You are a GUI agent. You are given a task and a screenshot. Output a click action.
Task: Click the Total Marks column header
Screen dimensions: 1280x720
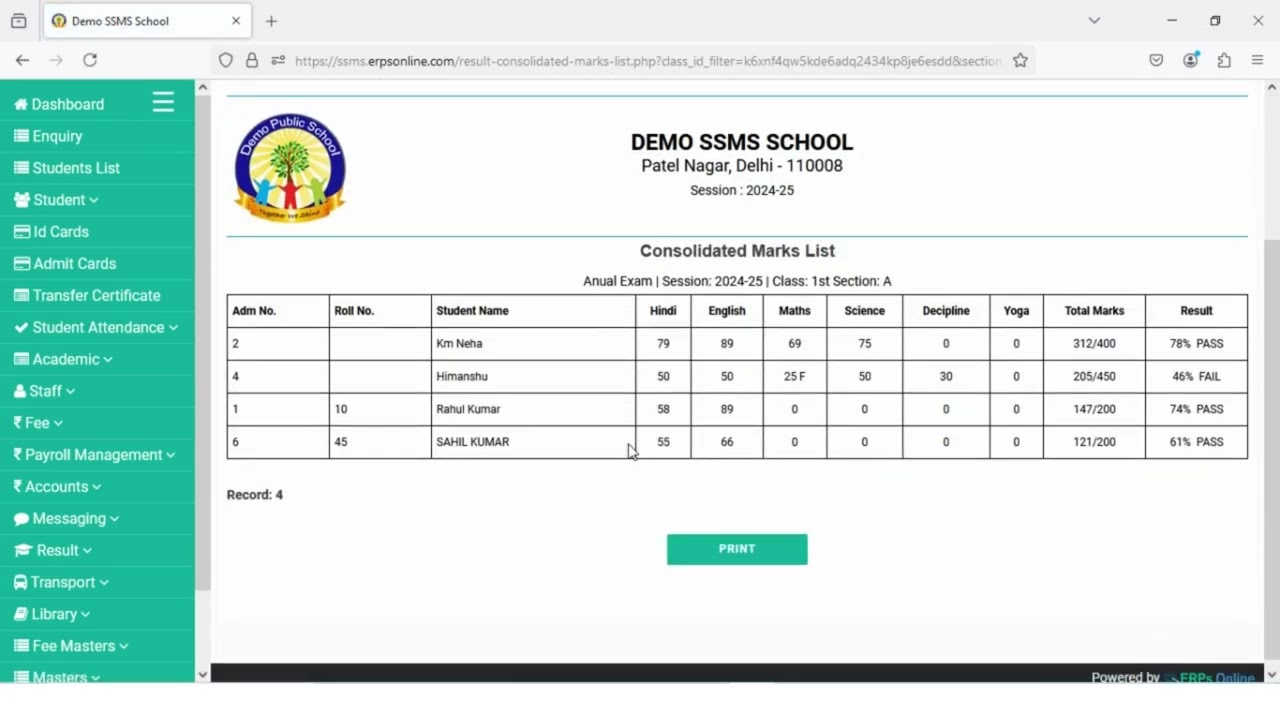(x=1094, y=311)
